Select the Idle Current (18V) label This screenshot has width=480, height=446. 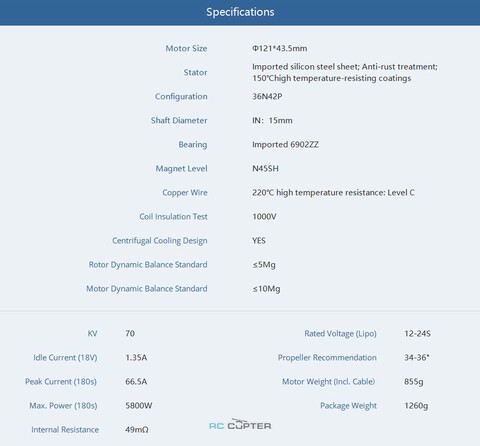pos(65,358)
